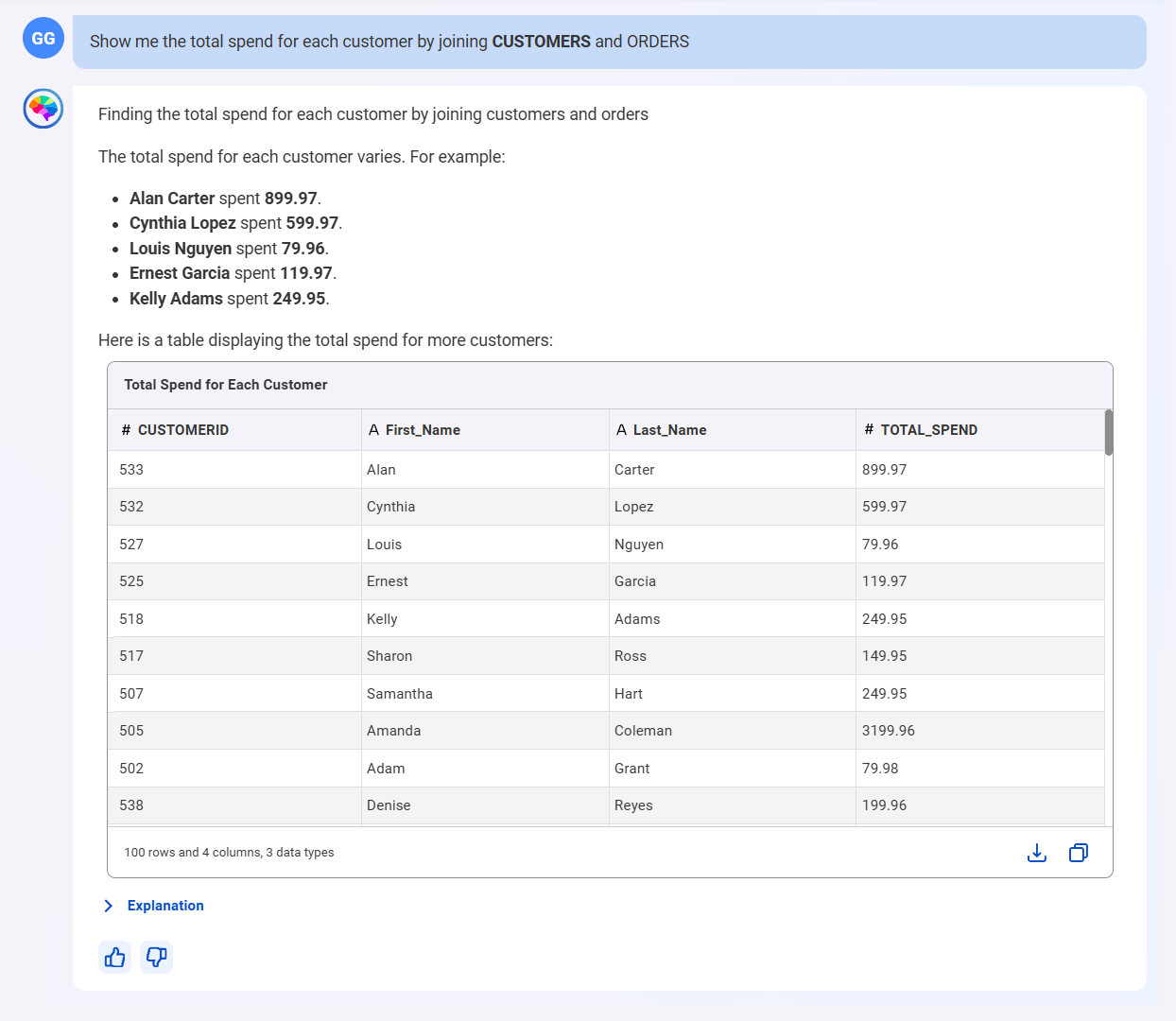Select customer ID cell 507
Screen dimensions: 1176x1021
(234, 694)
